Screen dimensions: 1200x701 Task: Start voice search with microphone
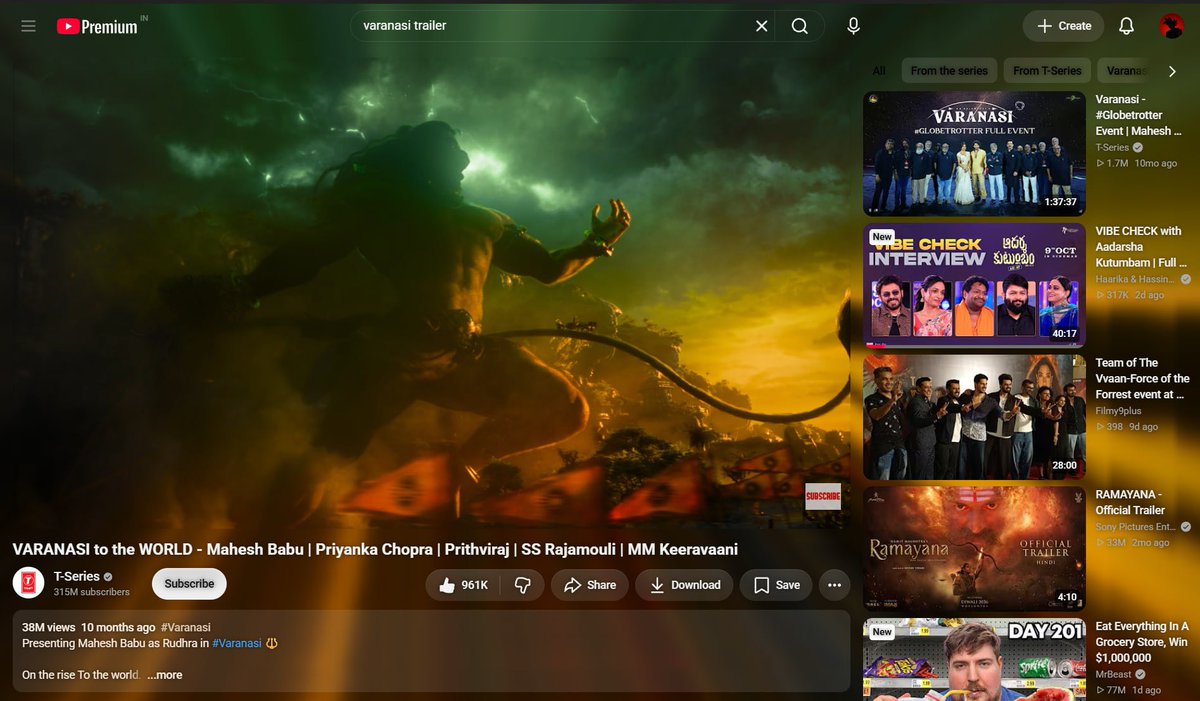853,26
